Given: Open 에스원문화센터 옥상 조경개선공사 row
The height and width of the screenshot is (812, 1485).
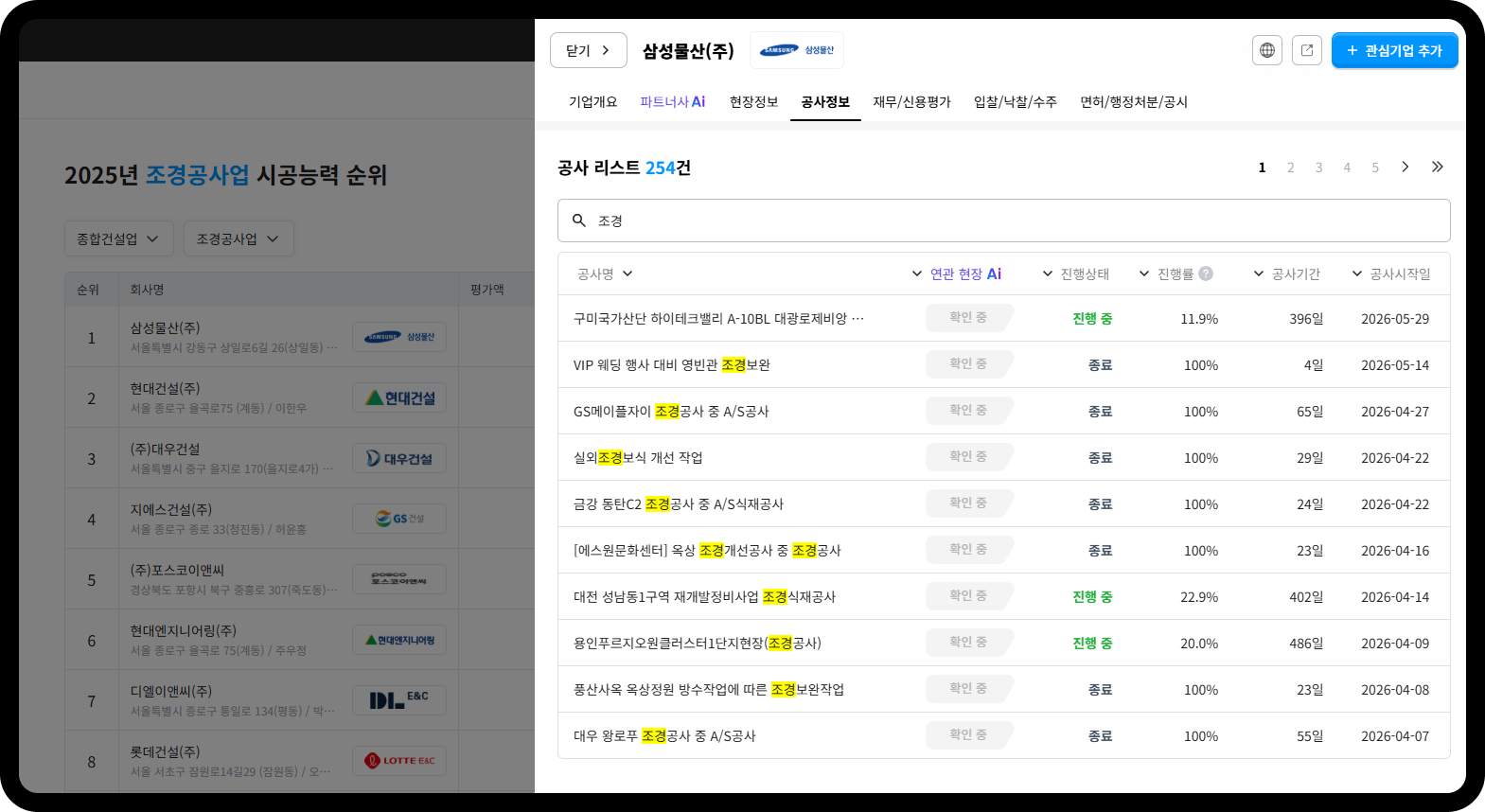Looking at the screenshot, I should click(1004, 551).
